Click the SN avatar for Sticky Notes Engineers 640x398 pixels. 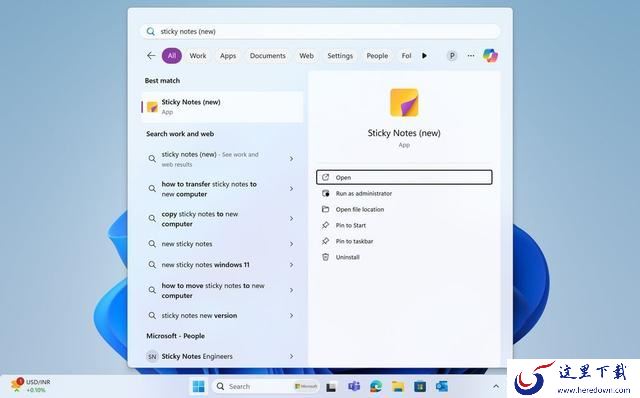[x=152, y=356]
